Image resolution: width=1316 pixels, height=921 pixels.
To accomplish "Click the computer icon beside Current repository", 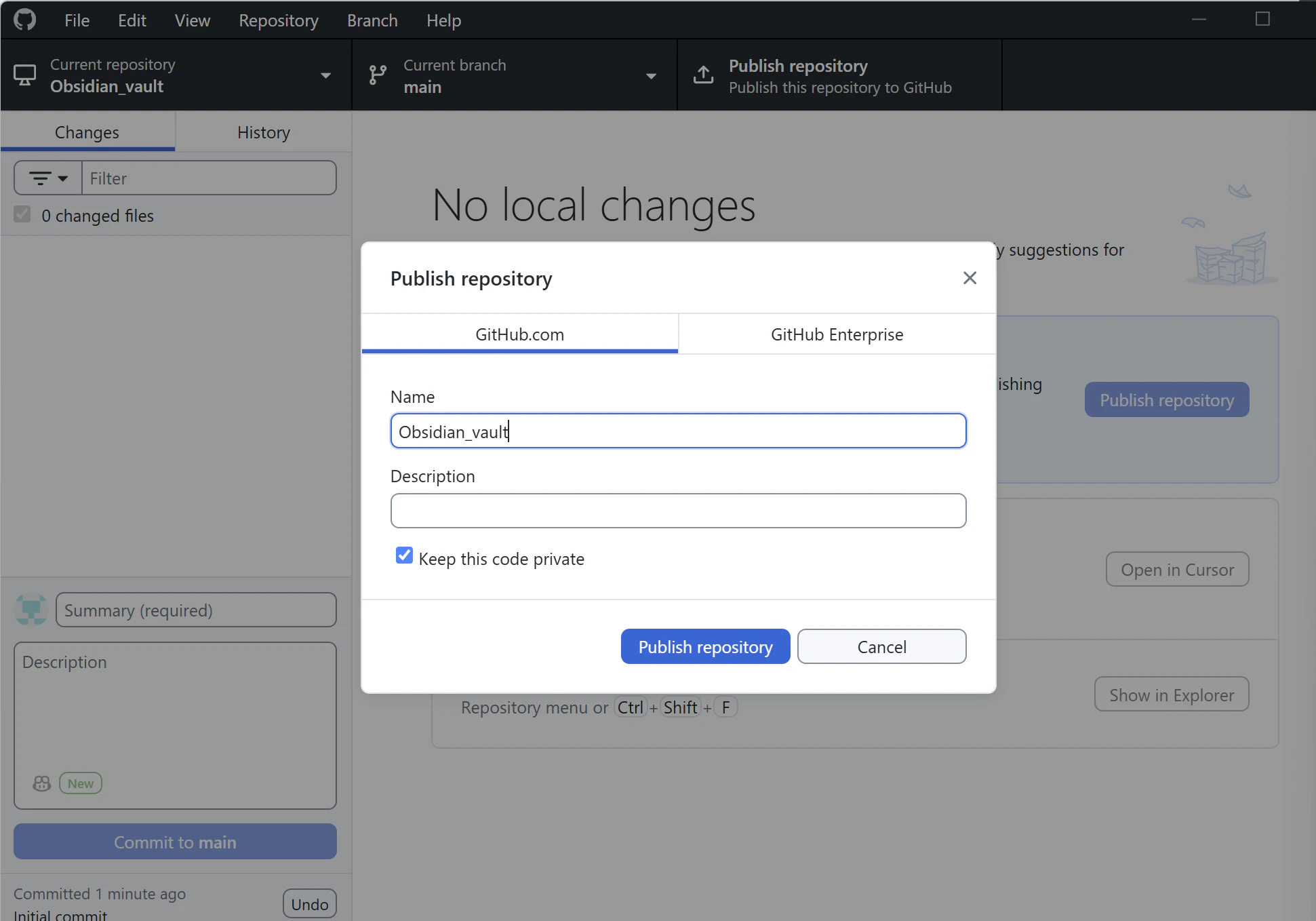I will pyautogui.click(x=25, y=75).
